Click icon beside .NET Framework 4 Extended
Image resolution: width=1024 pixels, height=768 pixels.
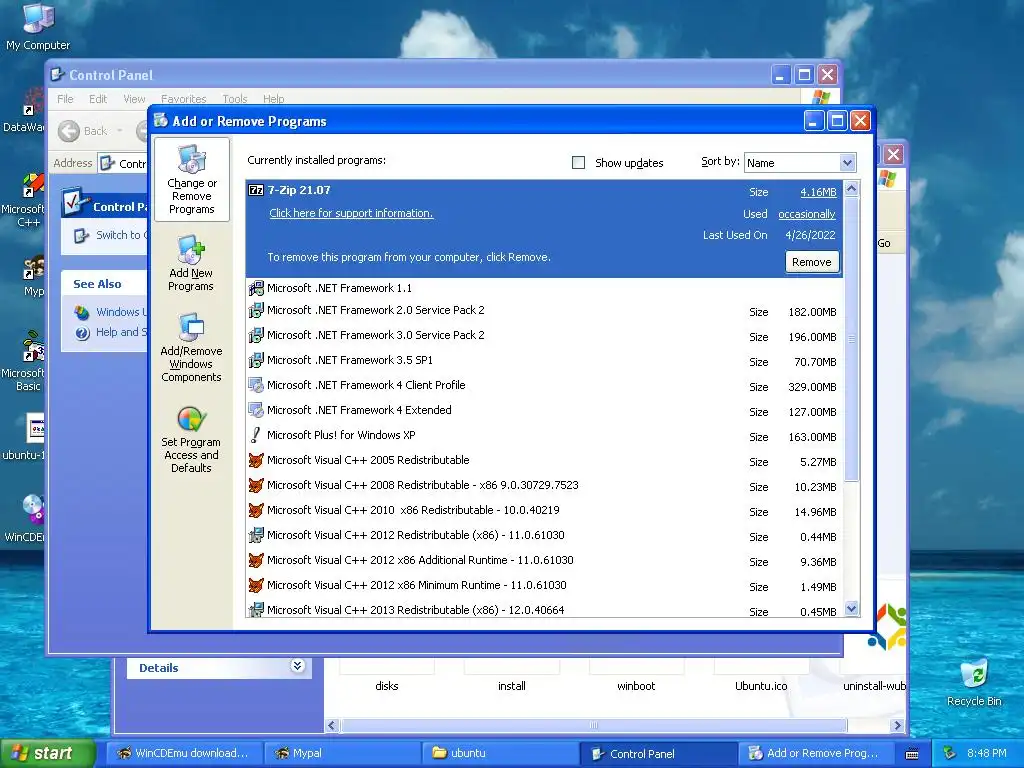(256, 410)
